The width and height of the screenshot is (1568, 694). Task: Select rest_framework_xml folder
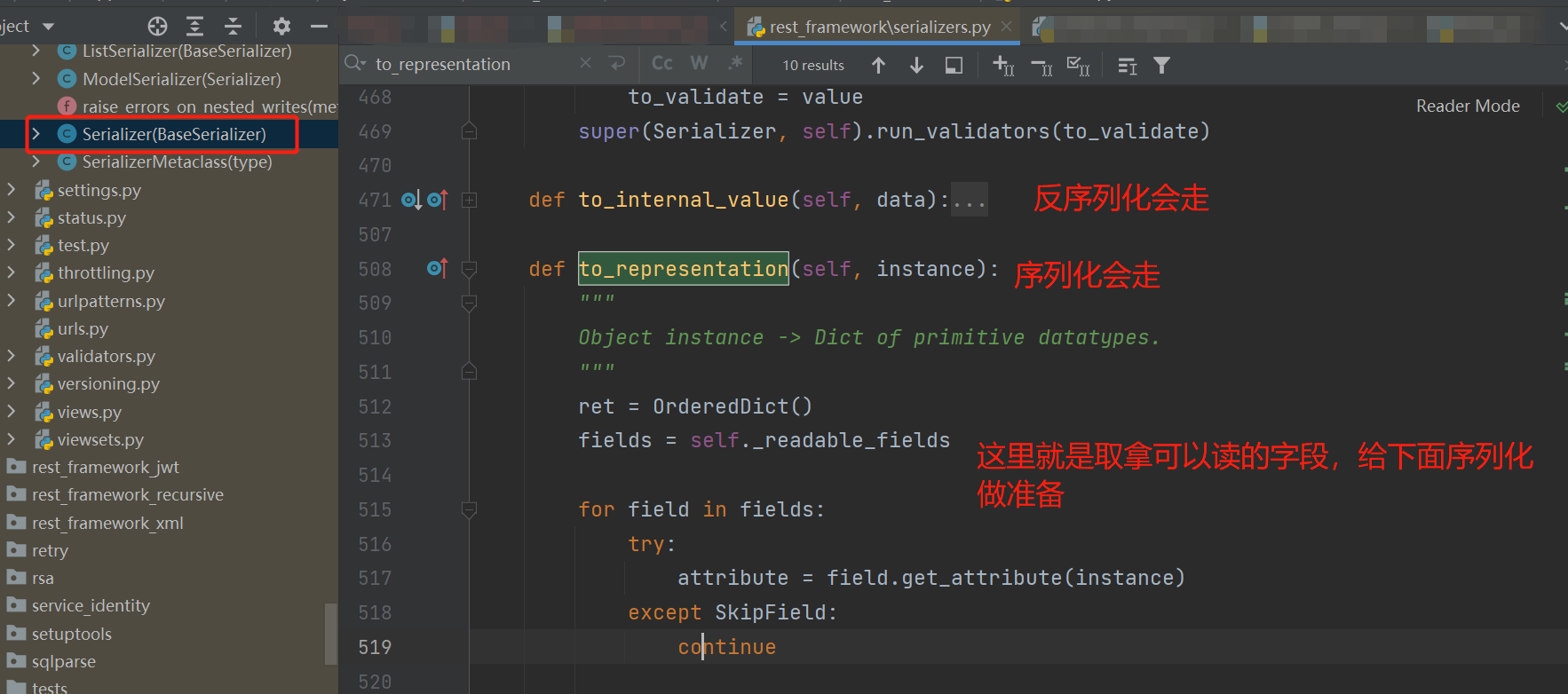107,523
